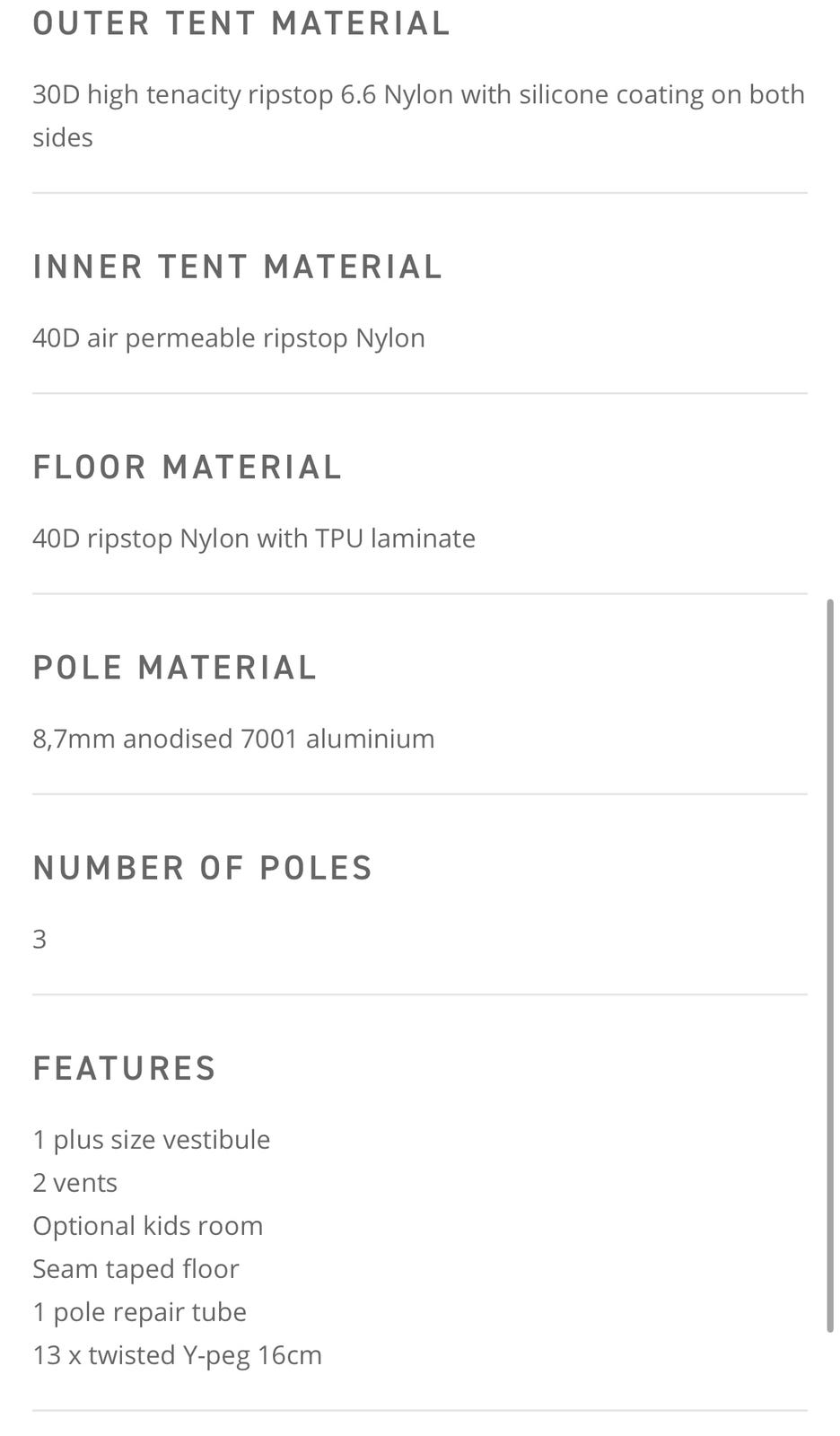Click the '2 vents' feature line
The width and height of the screenshot is (840, 1436).
point(75,1183)
